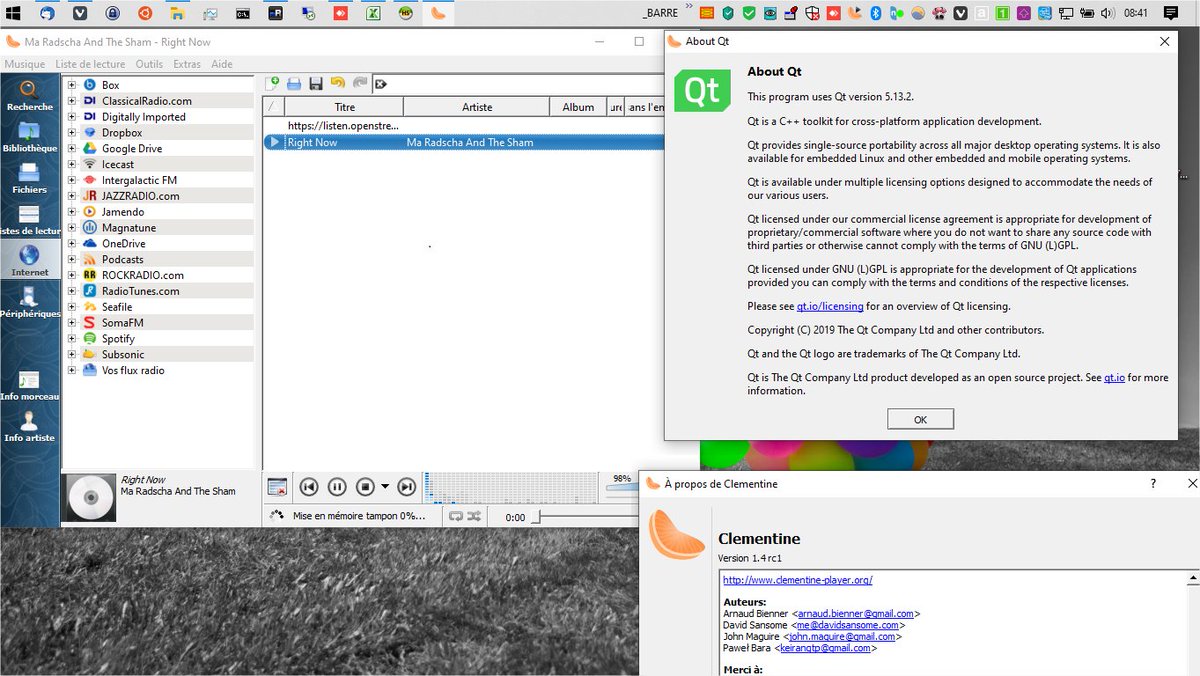Open the Aide menu
This screenshot has height=676, width=1200.
[x=222, y=64]
